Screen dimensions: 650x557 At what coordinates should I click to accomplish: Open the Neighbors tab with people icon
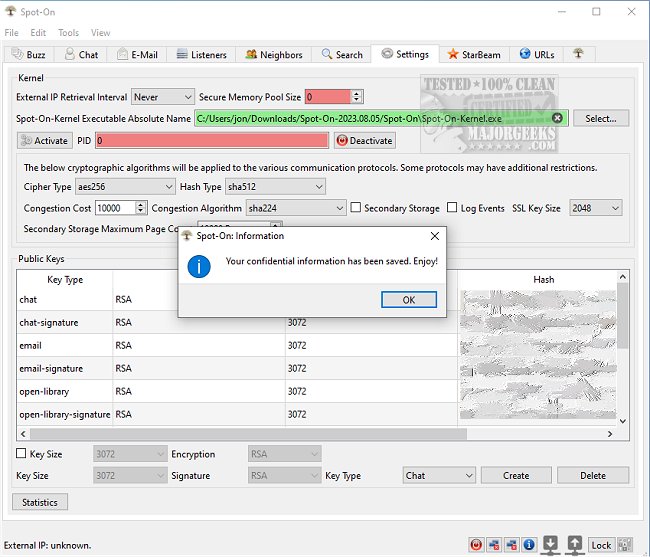pos(251,54)
